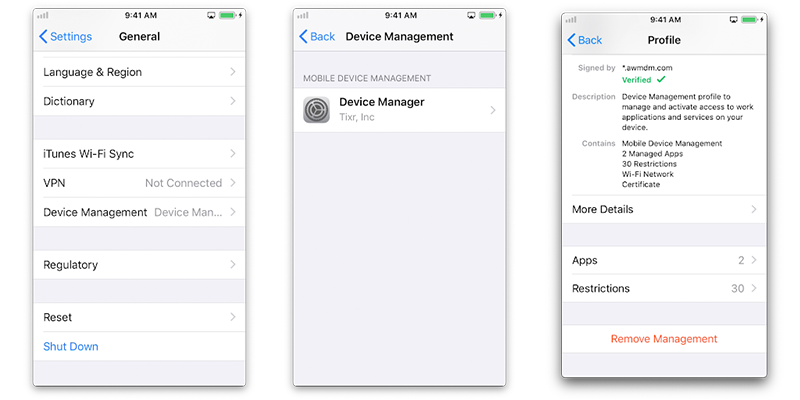
Task: Tap battery icon on Device Management screen
Action: point(490,15)
